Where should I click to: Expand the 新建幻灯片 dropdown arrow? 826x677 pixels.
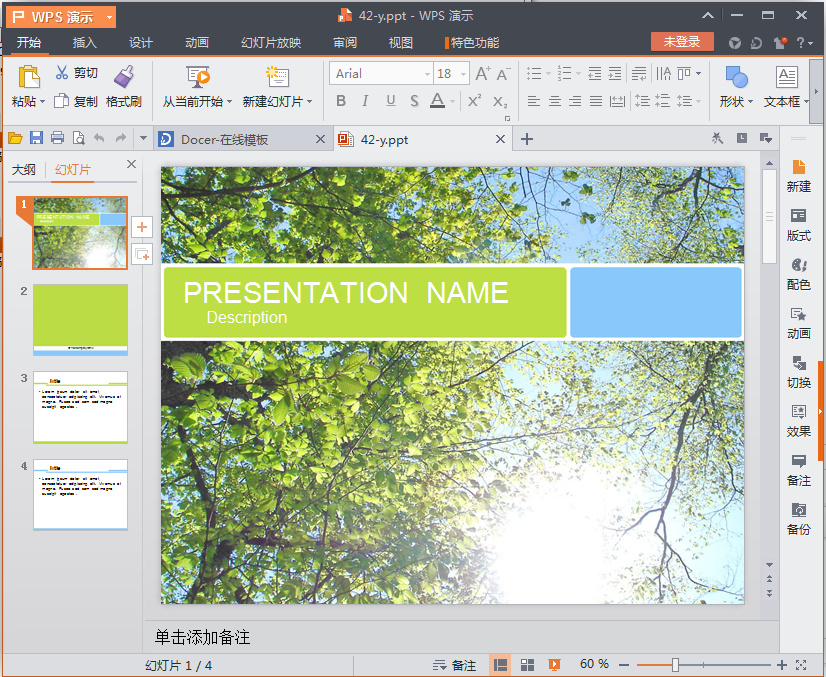coord(310,102)
